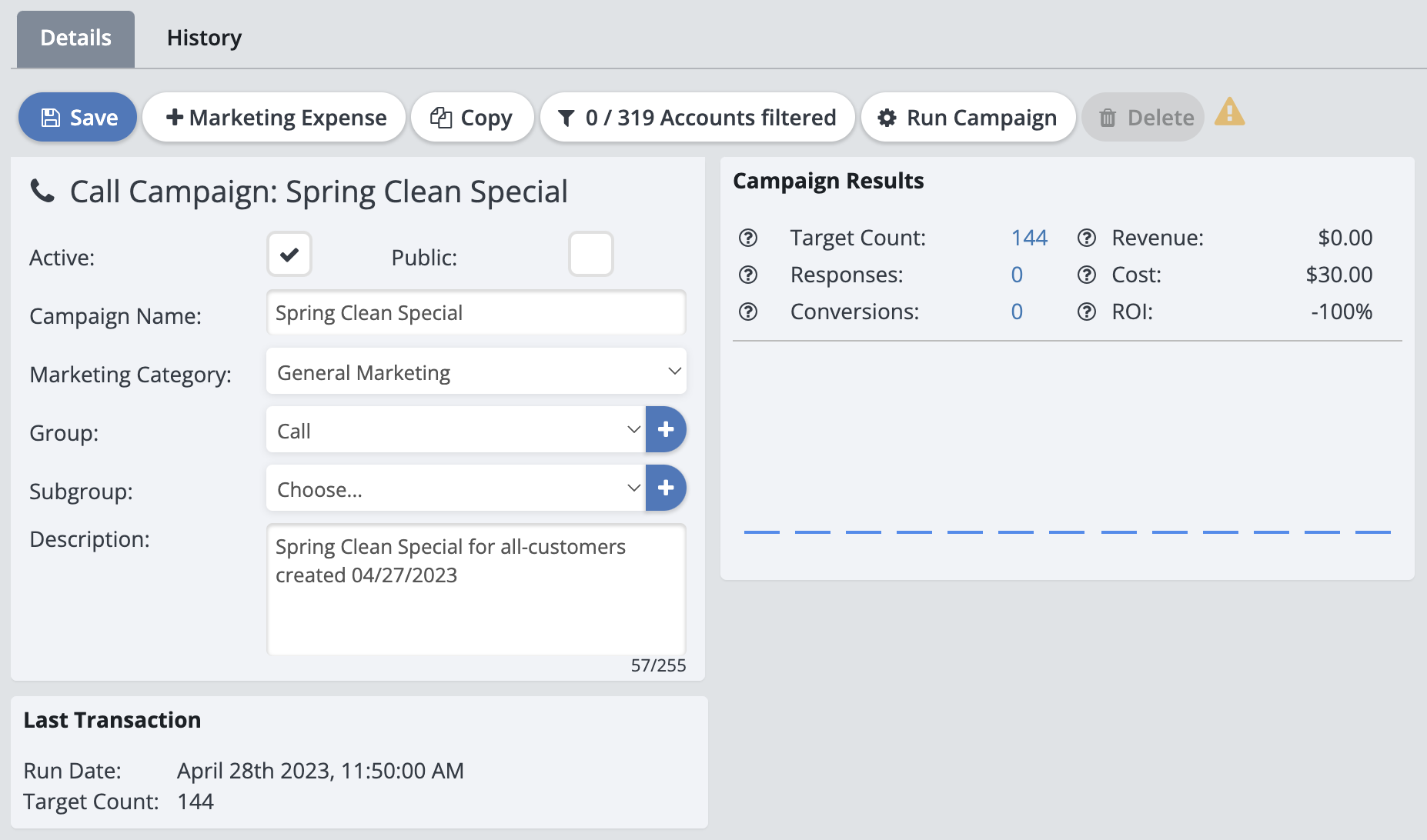Uncheck the Active checkbox
The width and height of the screenshot is (1427, 840).
tap(289, 255)
